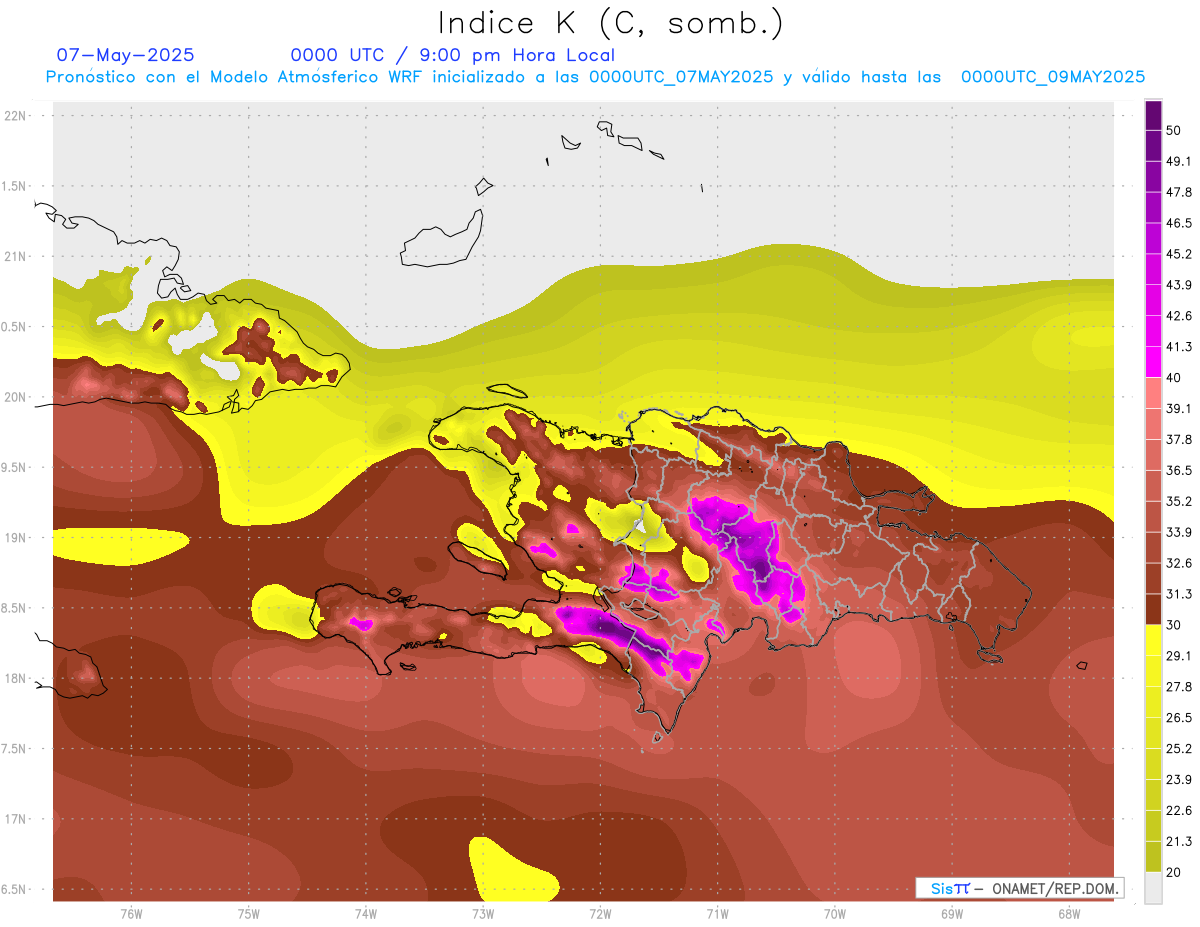The image size is (1200, 927).
Task: Click the colorbar value "42.6"
Action: click(x=1179, y=316)
